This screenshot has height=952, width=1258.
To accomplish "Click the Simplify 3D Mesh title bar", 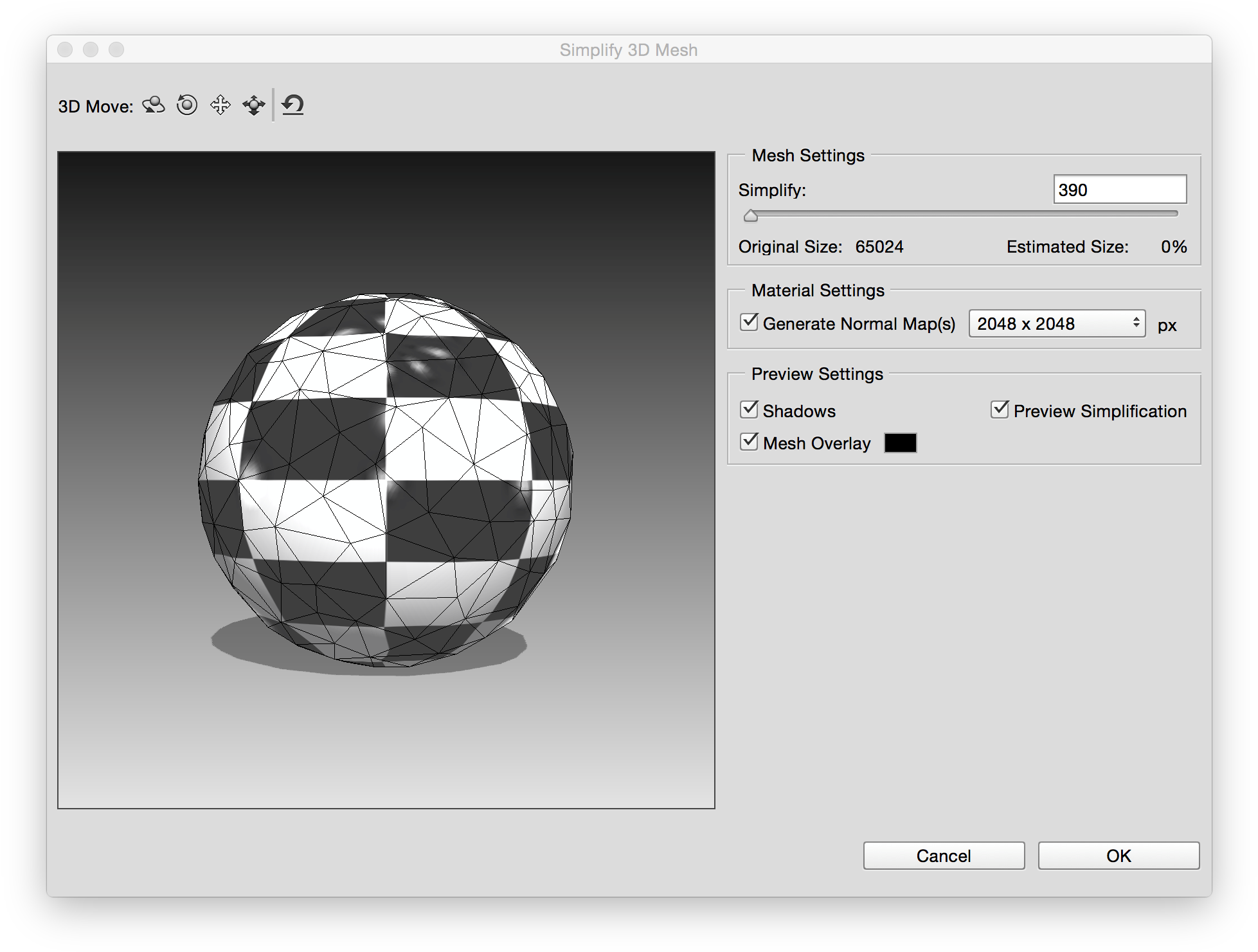I will click(628, 49).
